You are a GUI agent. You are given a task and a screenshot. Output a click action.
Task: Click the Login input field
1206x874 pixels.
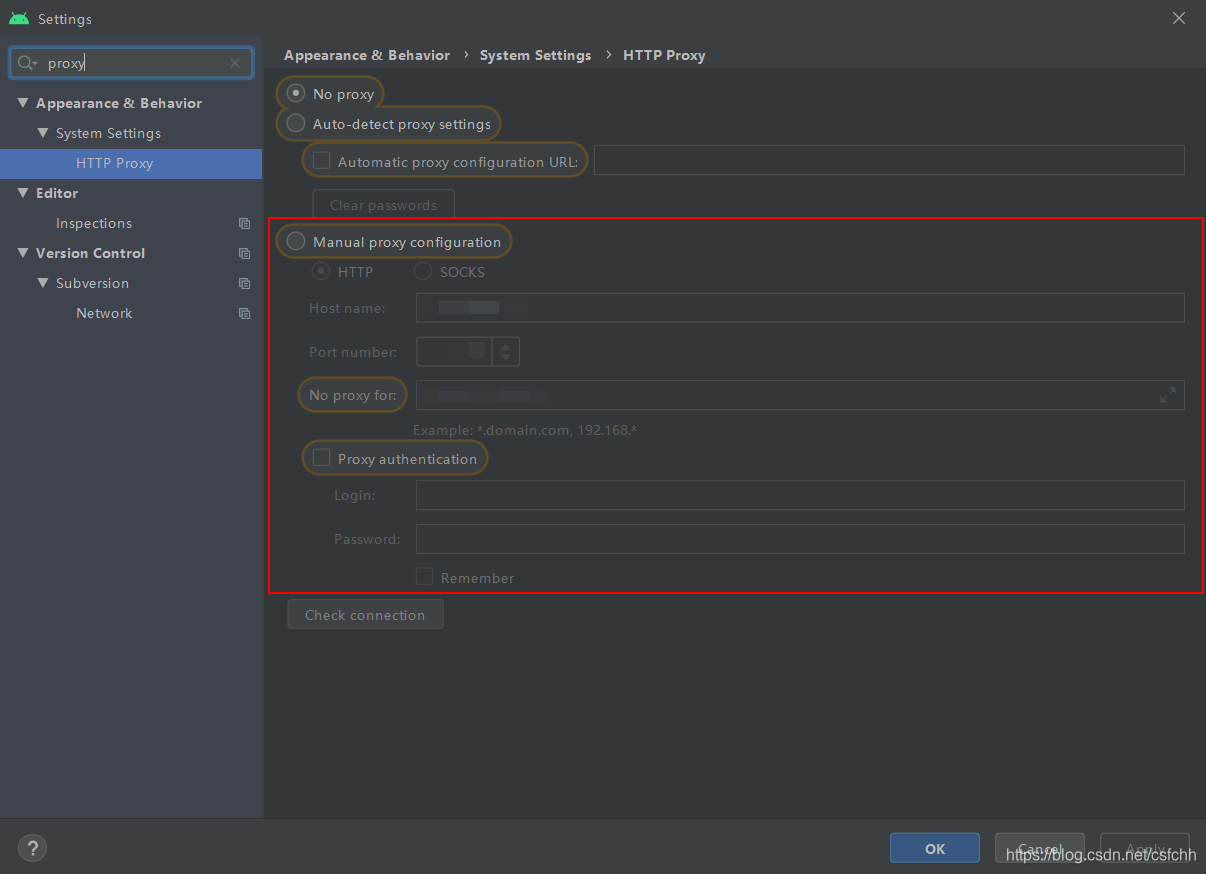pos(800,495)
